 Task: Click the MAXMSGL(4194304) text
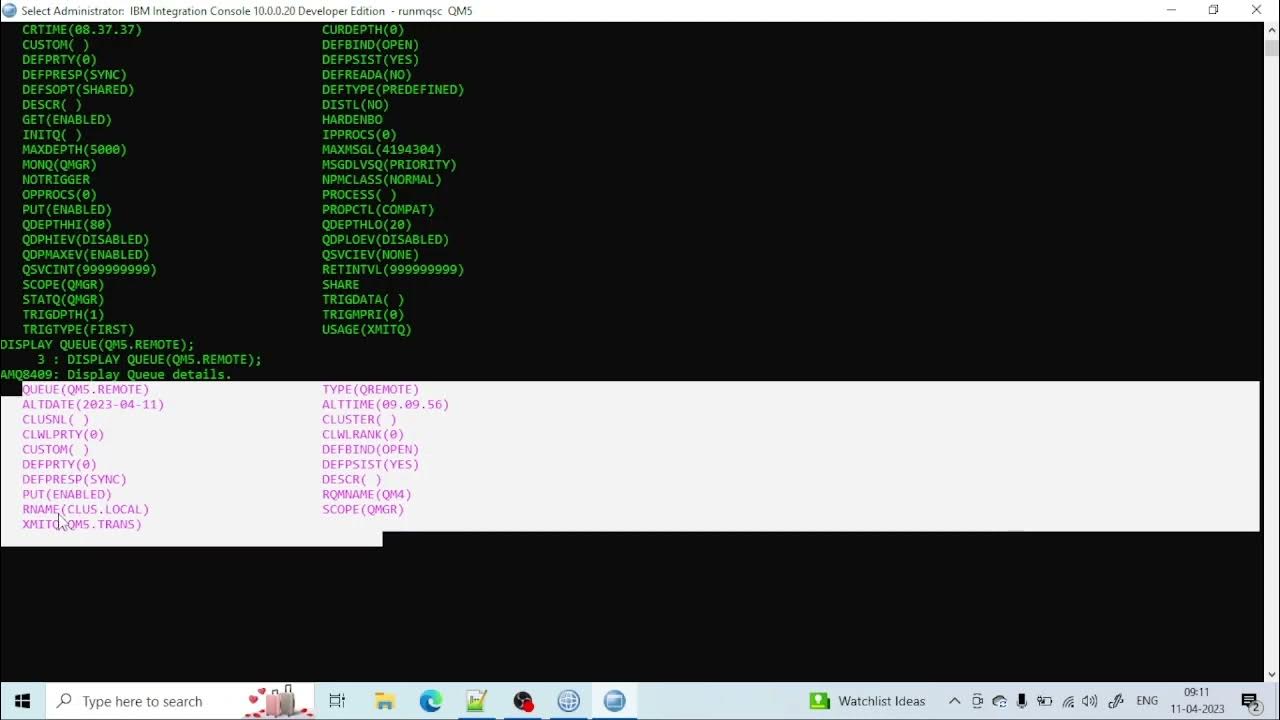pos(382,149)
